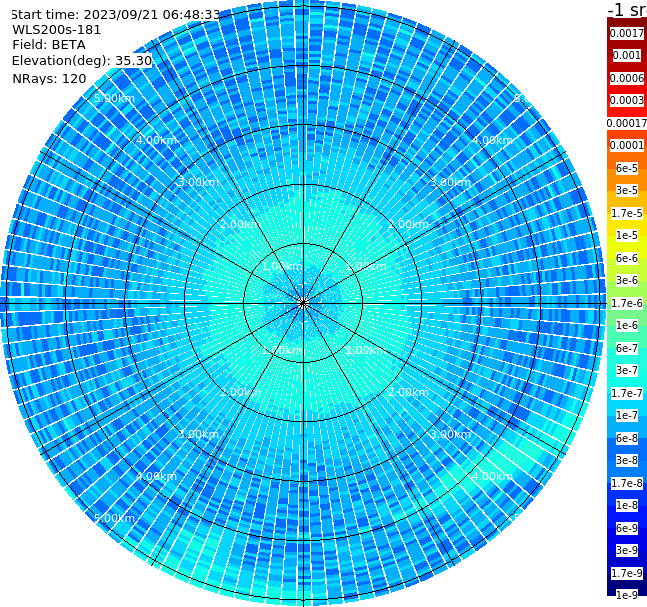Click the 0.0006 colorbar tick label
Screen dimensions: 647x607
pyautogui.click(x=627, y=78)
